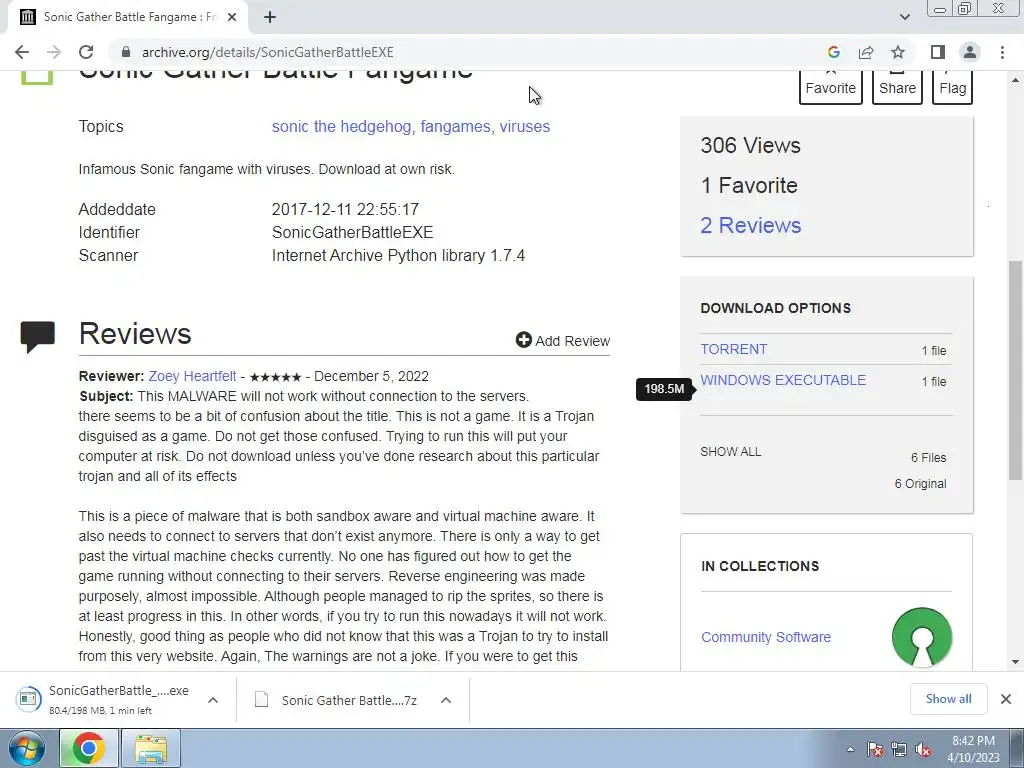1024x768 pixels.
Task: Open the browser side panel
Action: point(938,52)
